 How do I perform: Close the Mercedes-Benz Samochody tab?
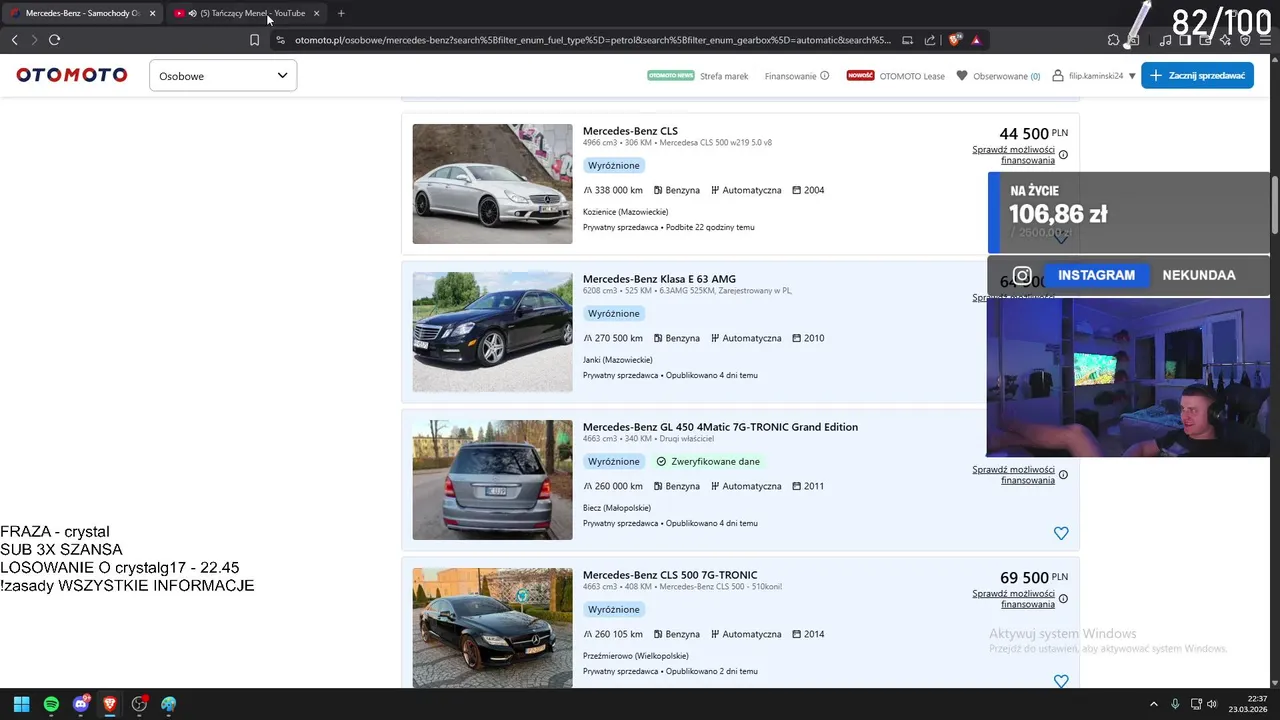point(152,13)
